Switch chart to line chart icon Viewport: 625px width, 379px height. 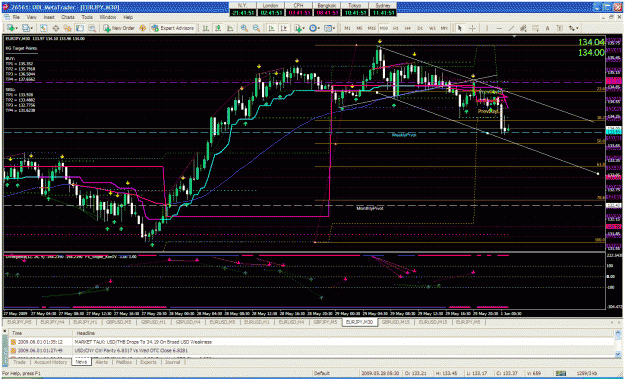(x=230, y=28)
